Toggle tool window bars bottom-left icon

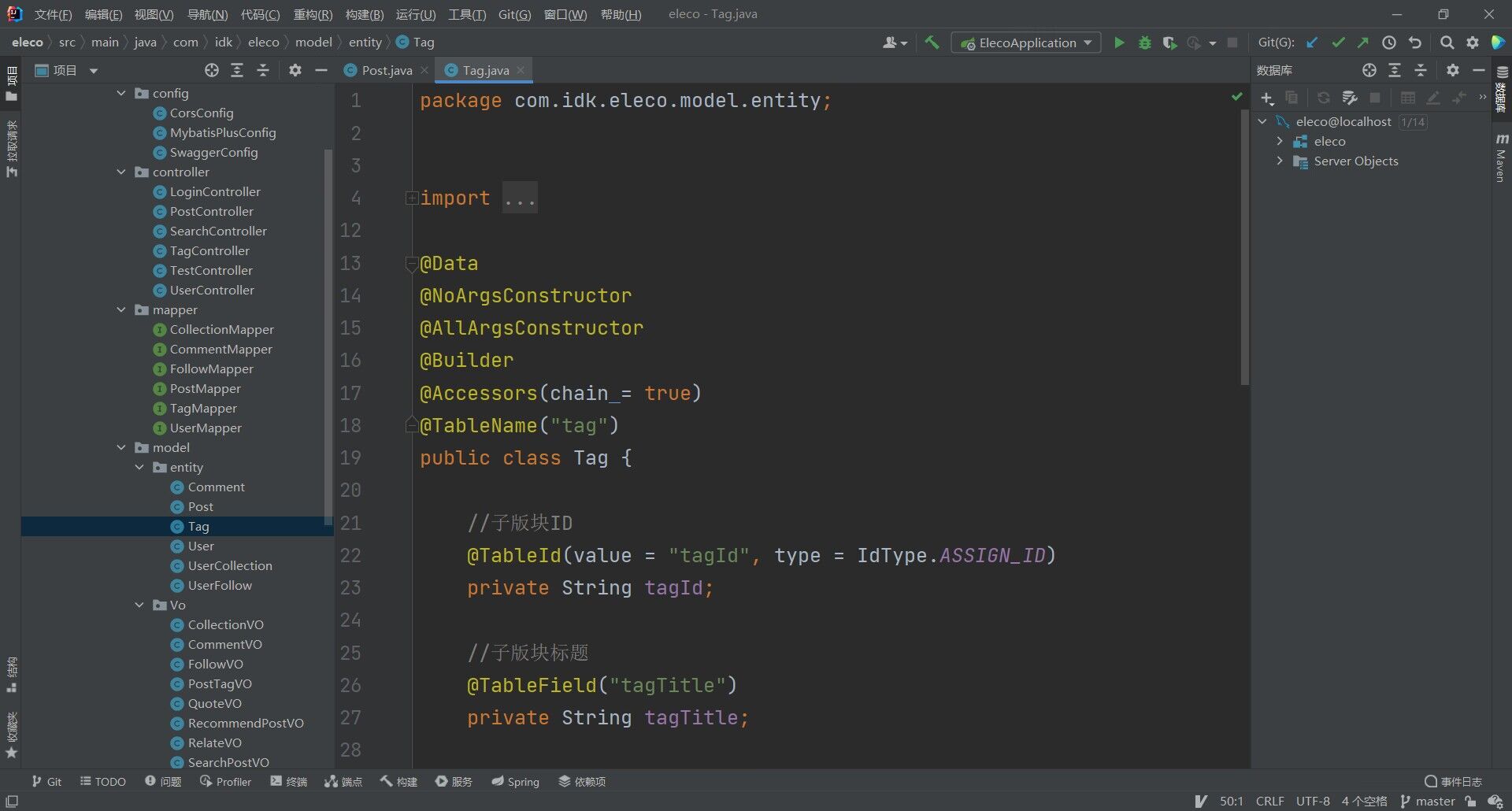pyautogui.click(x=12, y=801)
